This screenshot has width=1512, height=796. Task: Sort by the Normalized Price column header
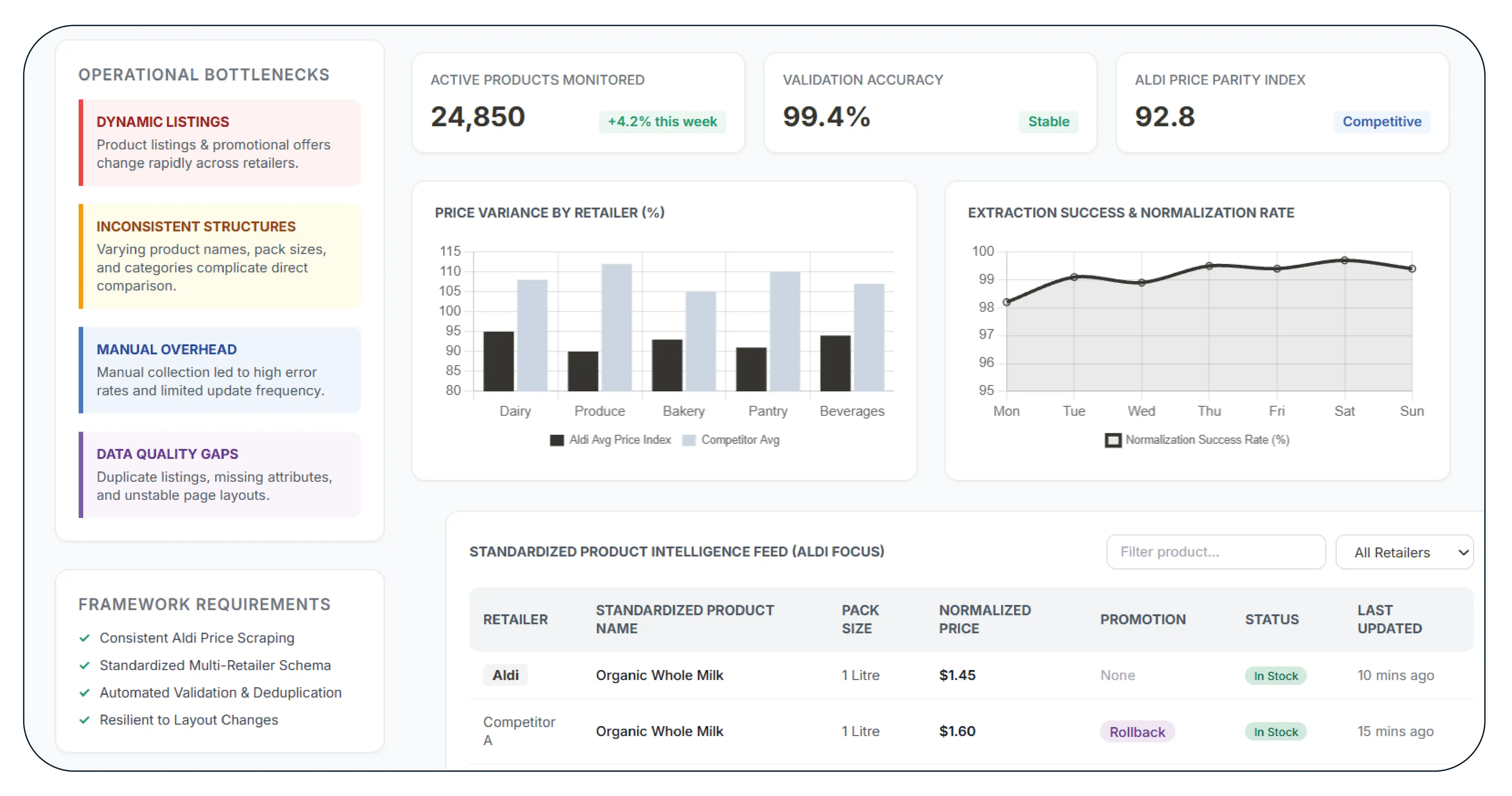pos(984,619)
